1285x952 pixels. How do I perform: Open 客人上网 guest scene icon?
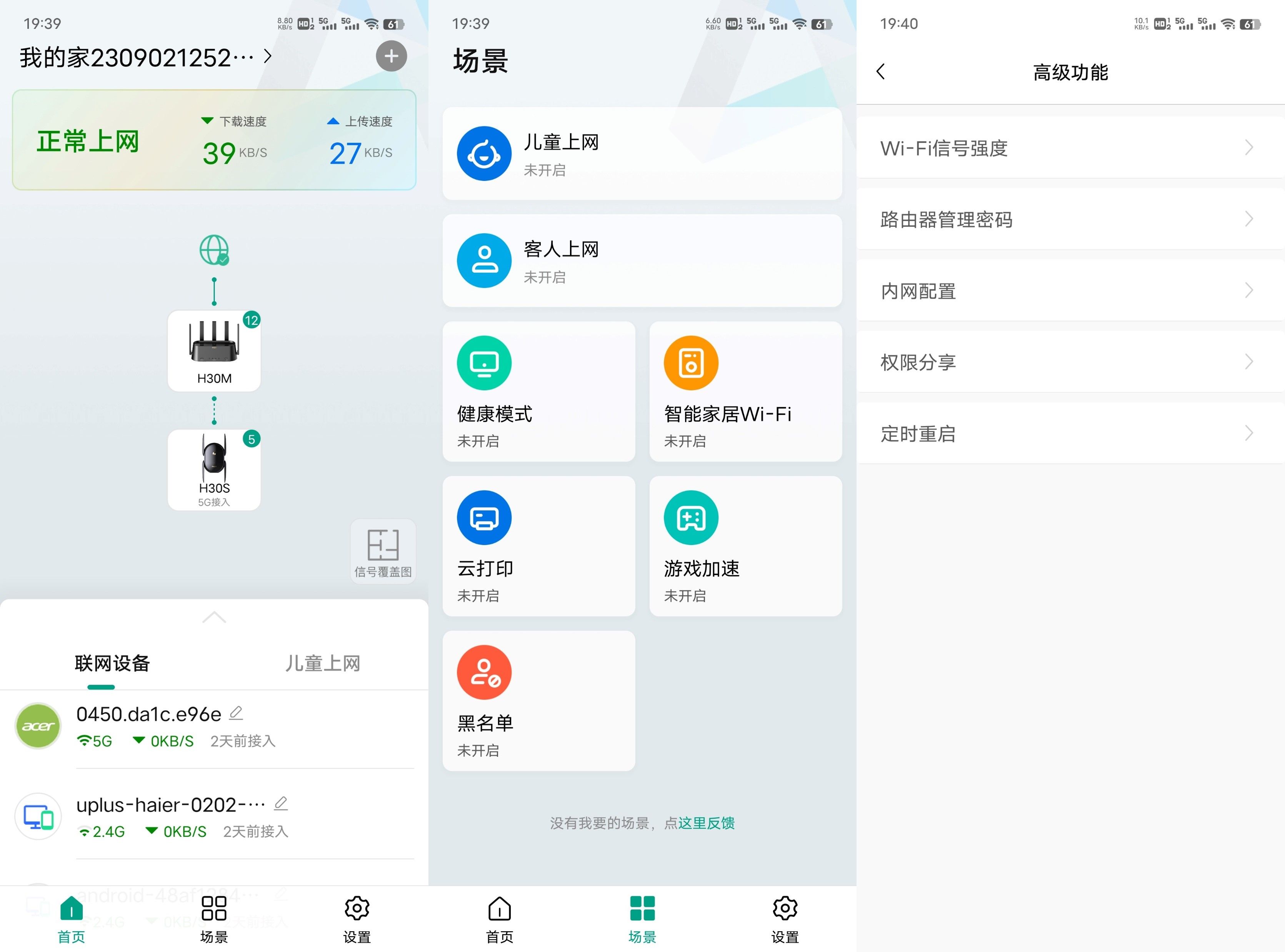484,260
